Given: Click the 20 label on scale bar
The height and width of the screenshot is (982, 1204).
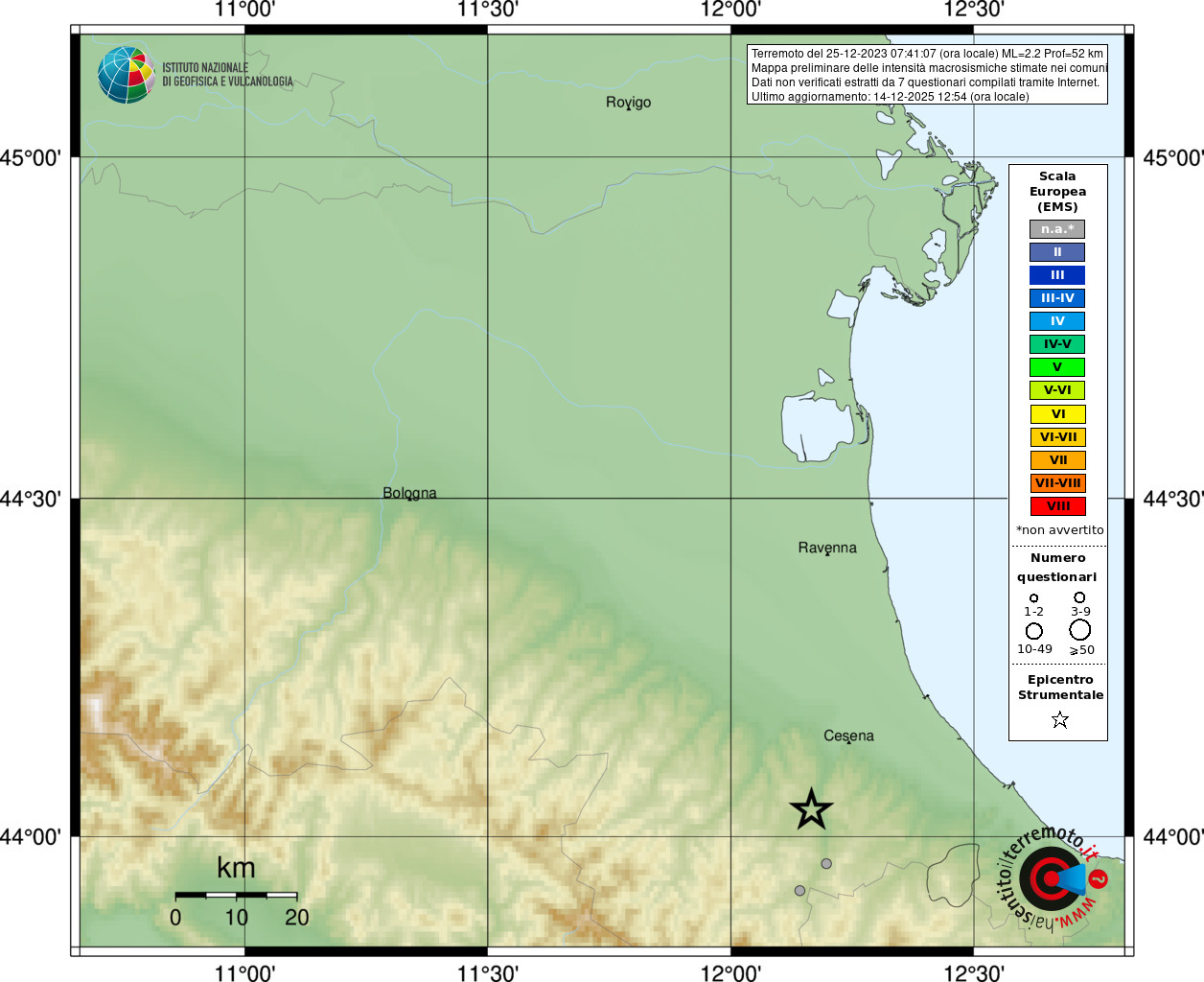Looking at the screenshot, I should (297, 918).
